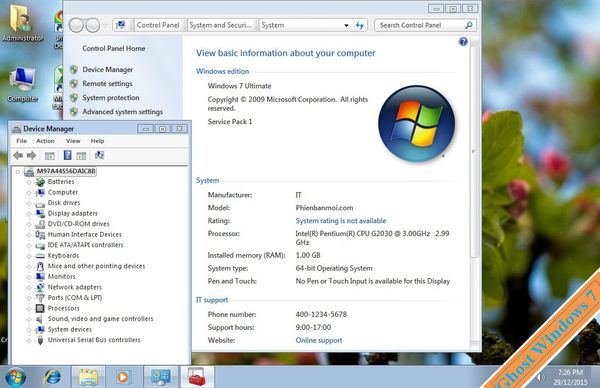The image size is (600, 388).
Task: Click System rating is not available
Action: tap(341, 221)
